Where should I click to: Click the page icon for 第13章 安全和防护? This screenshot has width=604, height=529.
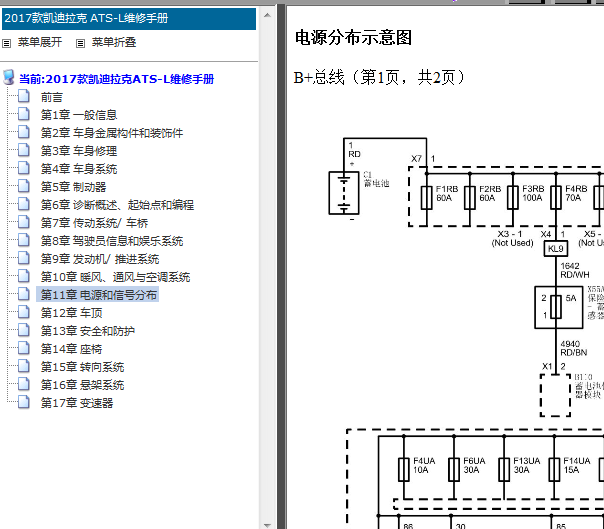click(x=23, y=330)
